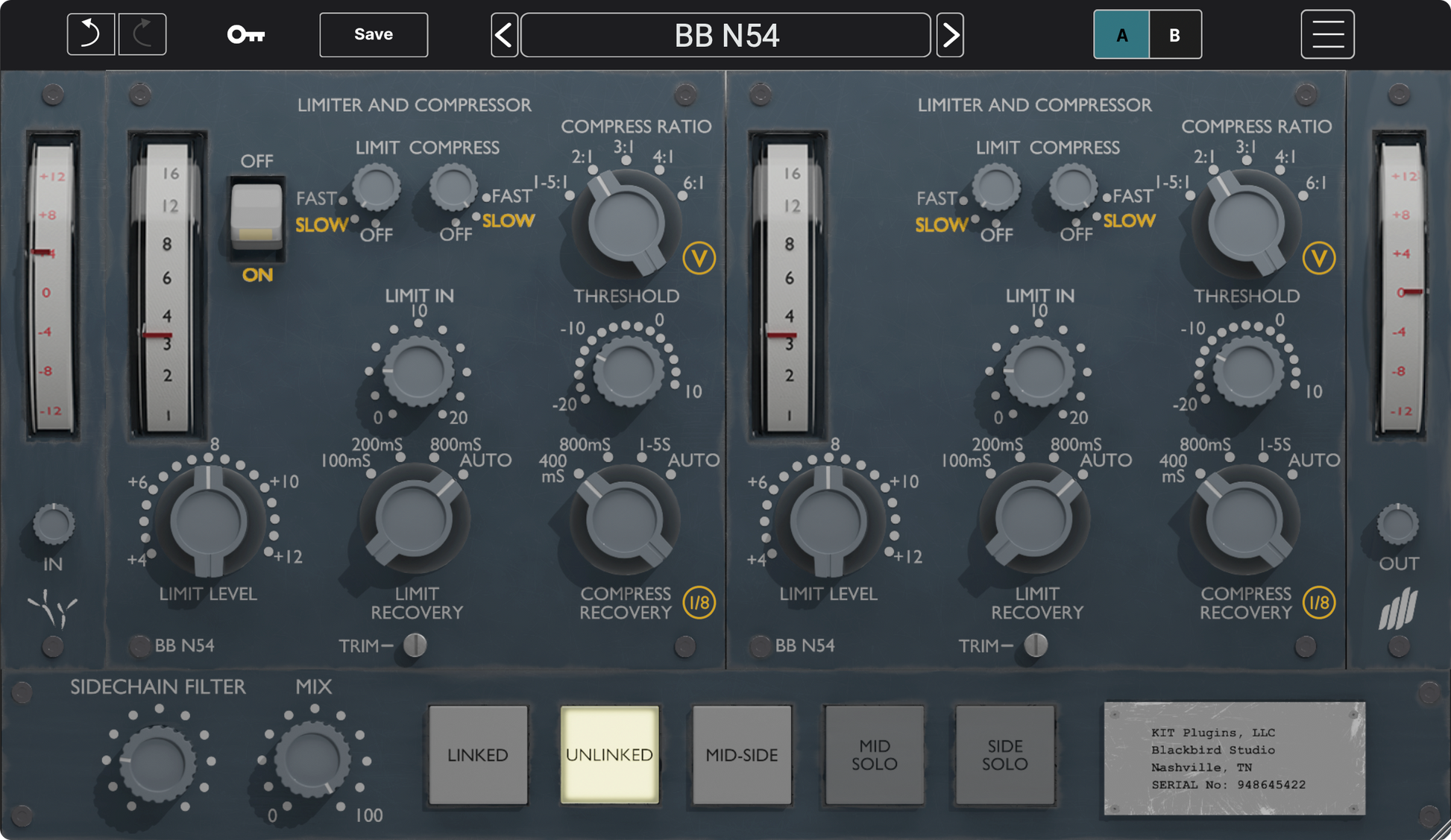Open the BB N54 preset name field
The height and width of the screenshot is (840, 1451).
point(726,34)
